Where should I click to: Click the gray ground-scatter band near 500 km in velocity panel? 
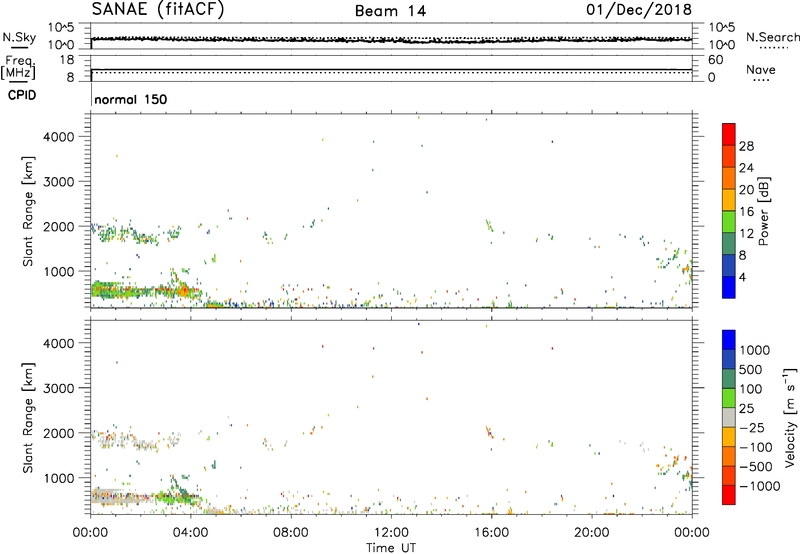coord(120,496)
